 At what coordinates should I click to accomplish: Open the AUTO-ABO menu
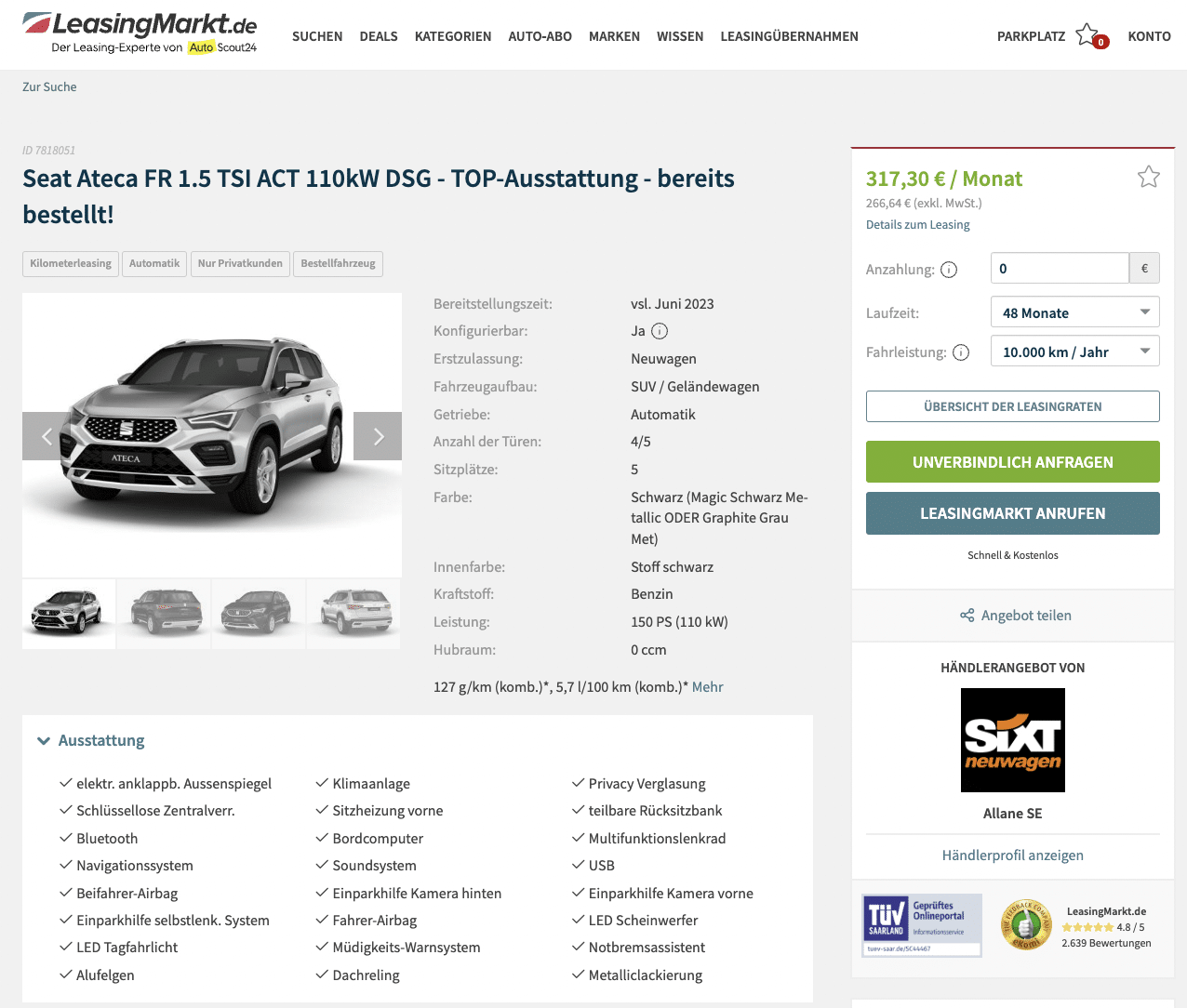click(x=540, y=36)
